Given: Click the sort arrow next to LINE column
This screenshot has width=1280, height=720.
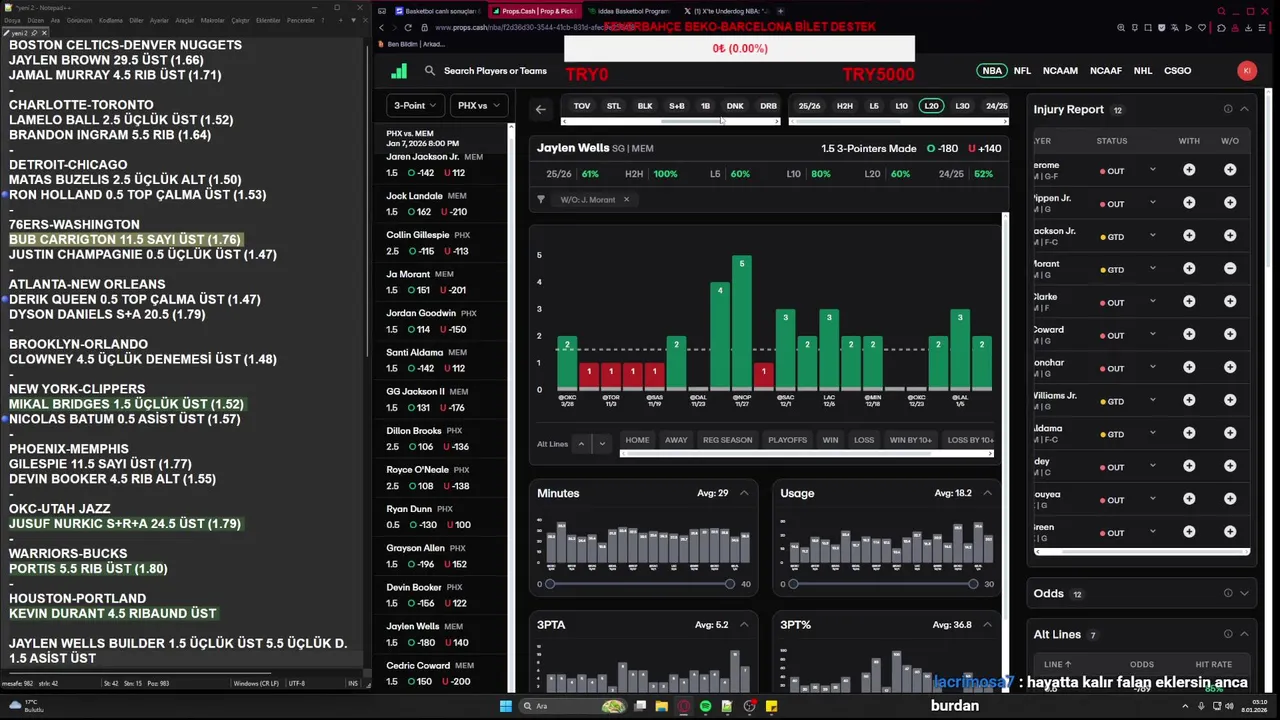Looking at the screenshot, I should pyautogui.click(x=1069, y=664).
